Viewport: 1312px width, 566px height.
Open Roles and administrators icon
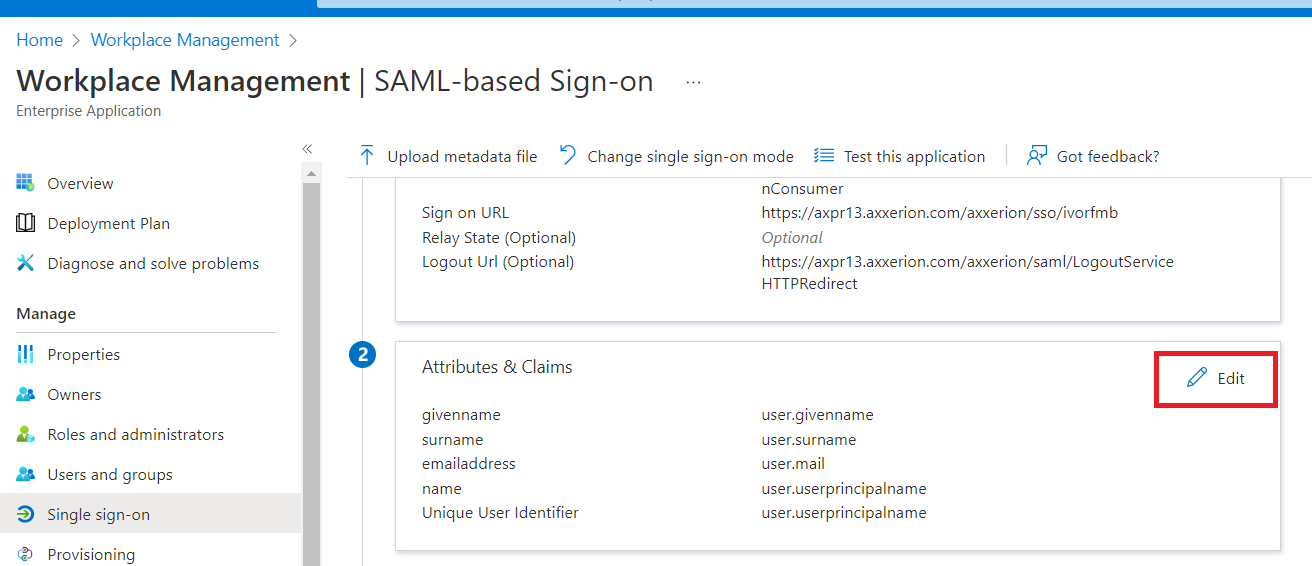coord(26,434)
